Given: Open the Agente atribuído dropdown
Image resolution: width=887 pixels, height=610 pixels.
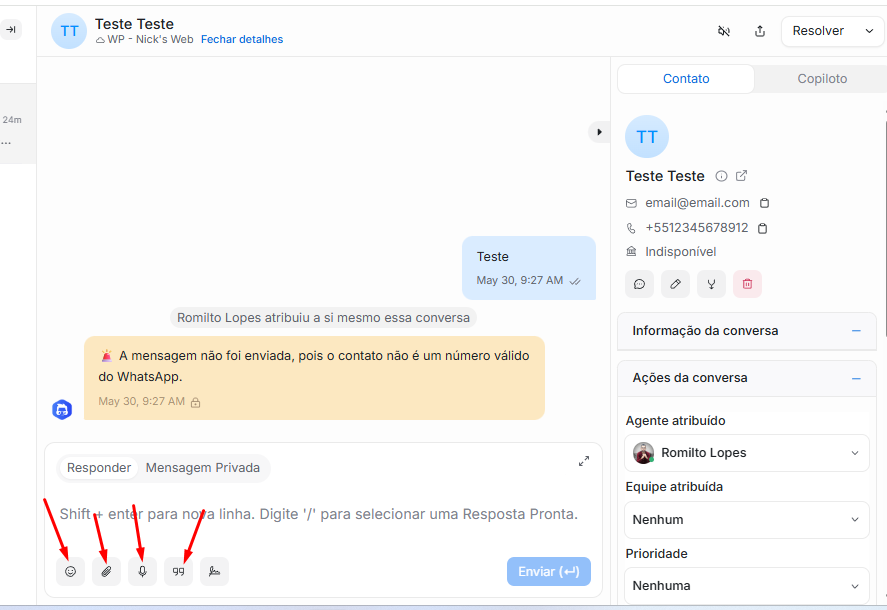Looking at the screenshot, I should click(x=745, y=453).
